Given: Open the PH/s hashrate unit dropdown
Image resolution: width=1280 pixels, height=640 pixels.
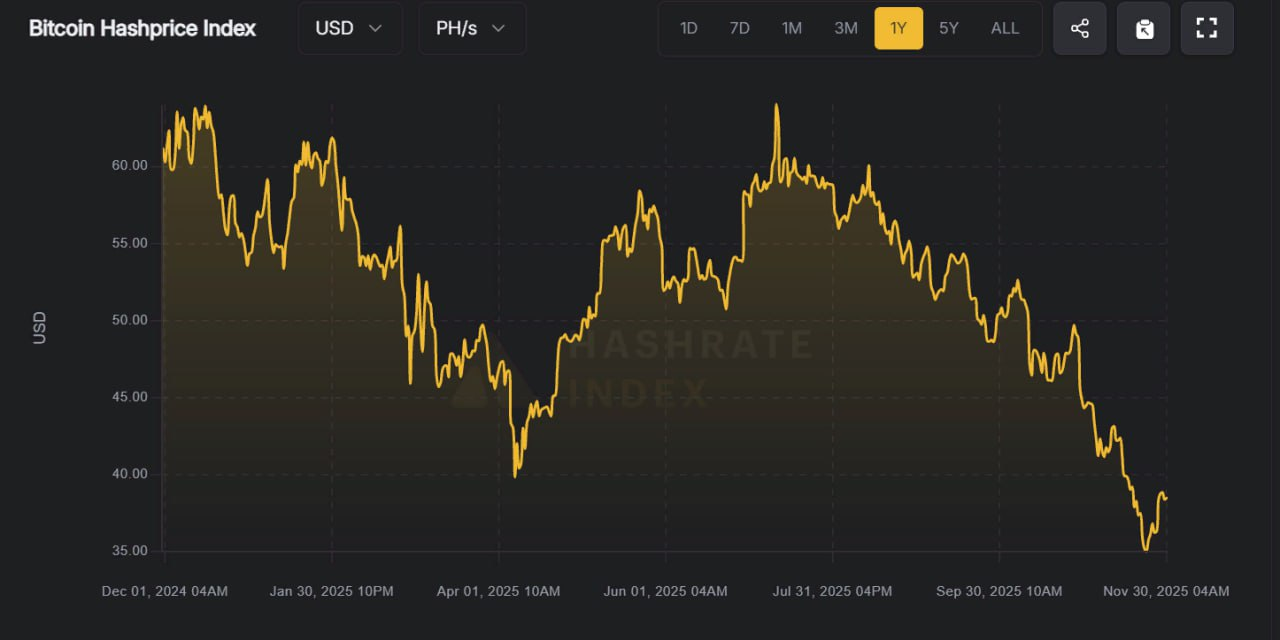Looking at the screenshot, I should coord(471,28).
